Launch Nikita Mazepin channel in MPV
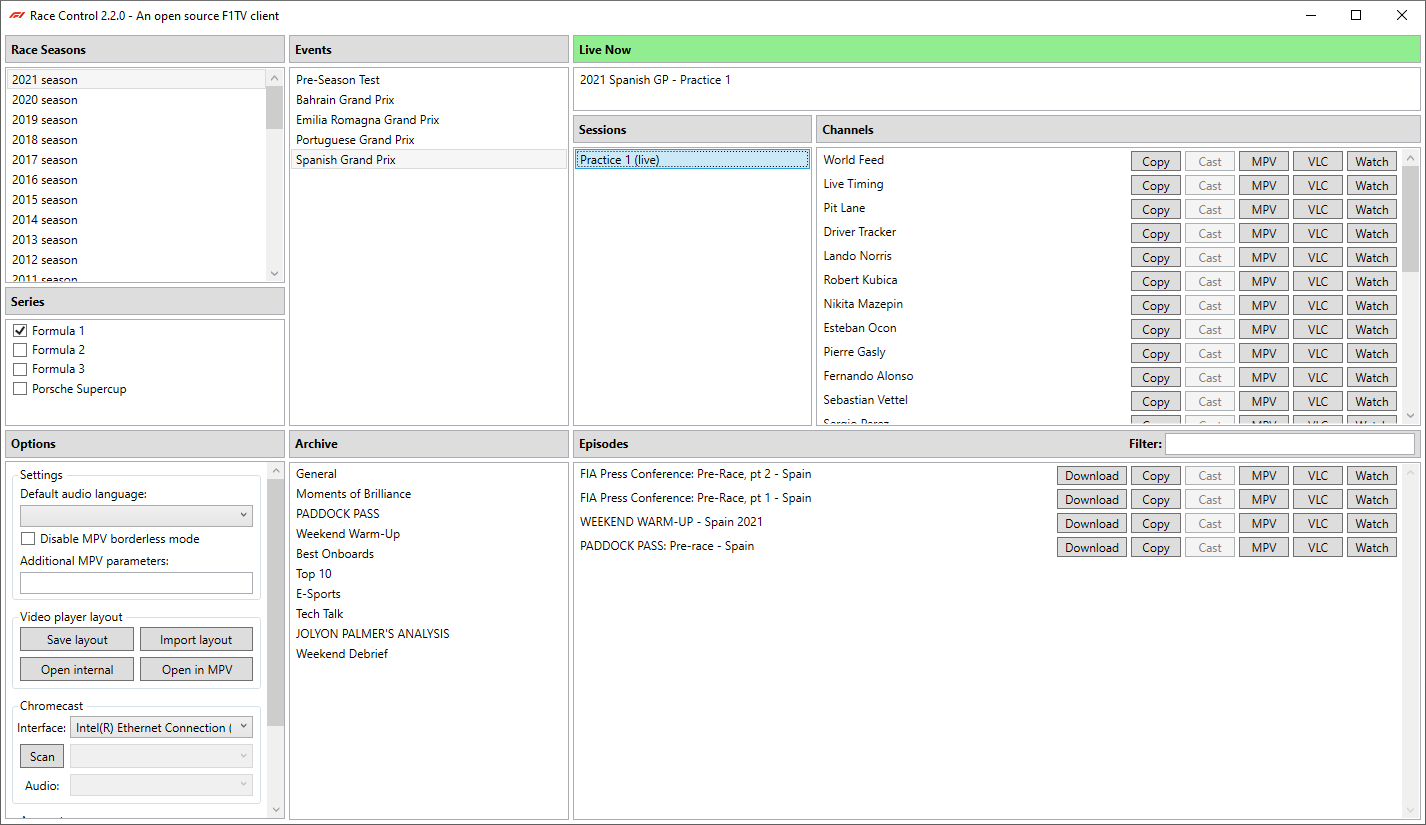Viewport: 1426px width, 825px height. click(x=1264, y=306)
